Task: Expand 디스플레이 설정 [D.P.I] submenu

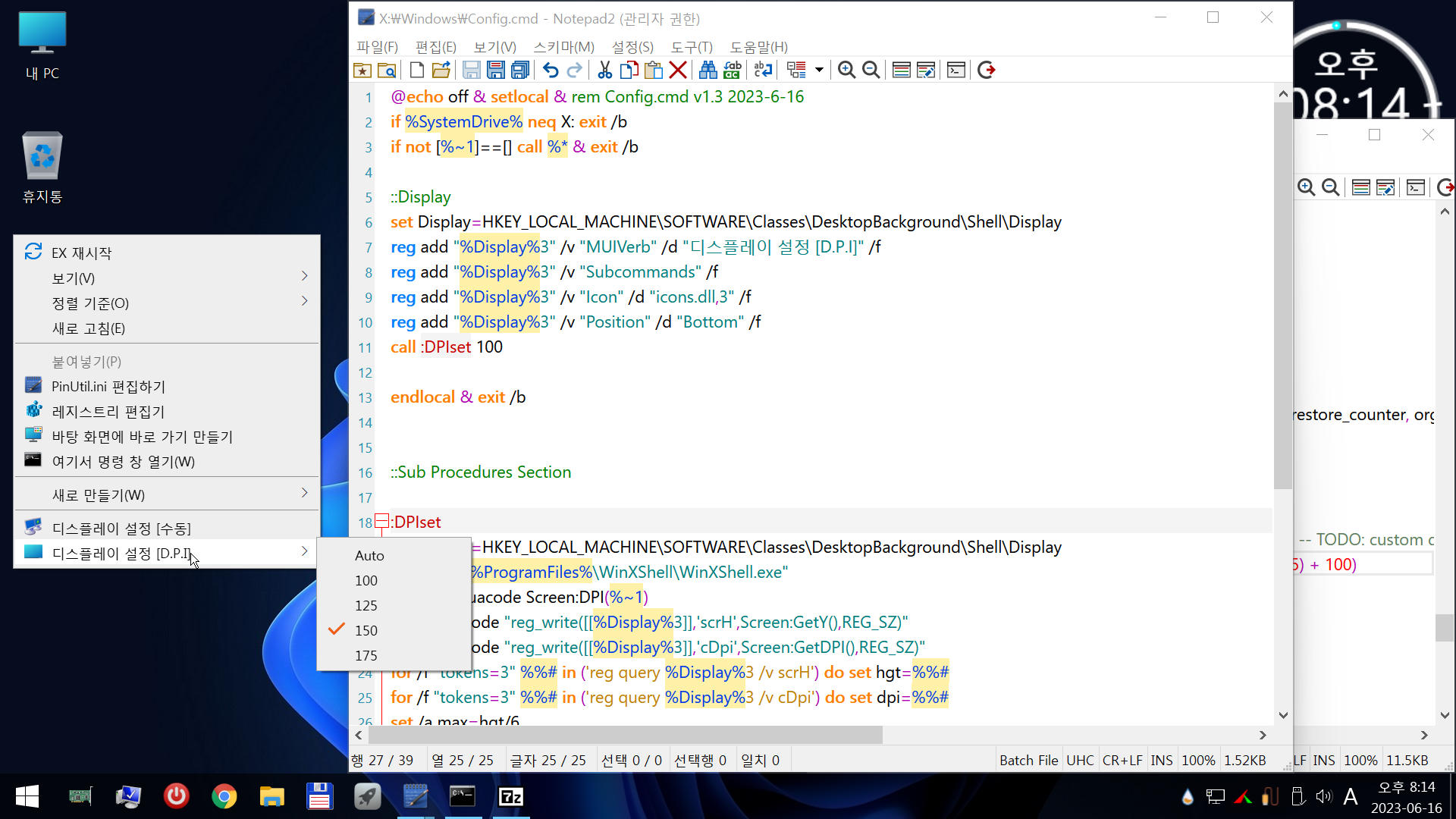Action: tap(167, 553)
